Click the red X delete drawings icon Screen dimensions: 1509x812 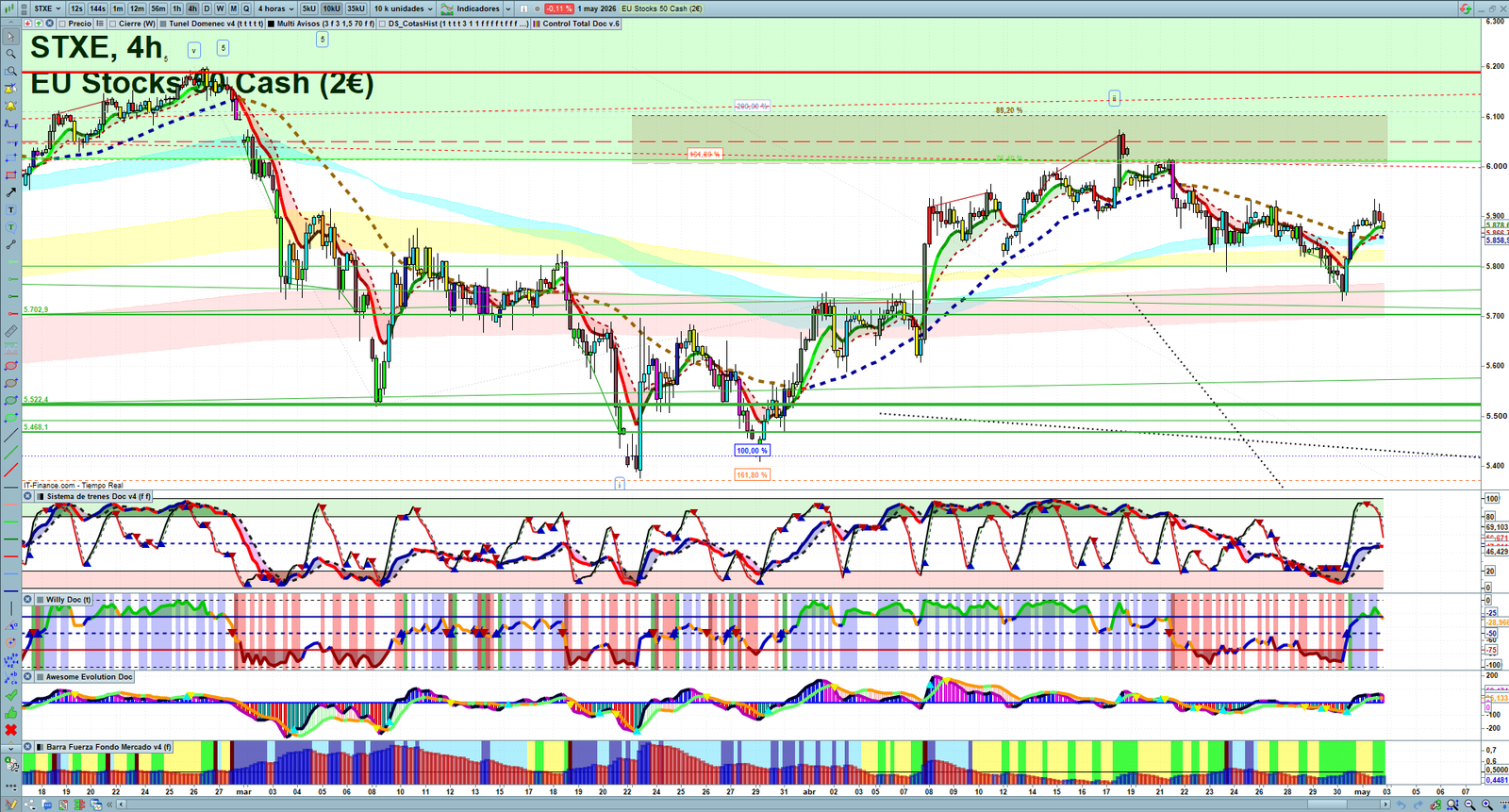pos(10,730)
